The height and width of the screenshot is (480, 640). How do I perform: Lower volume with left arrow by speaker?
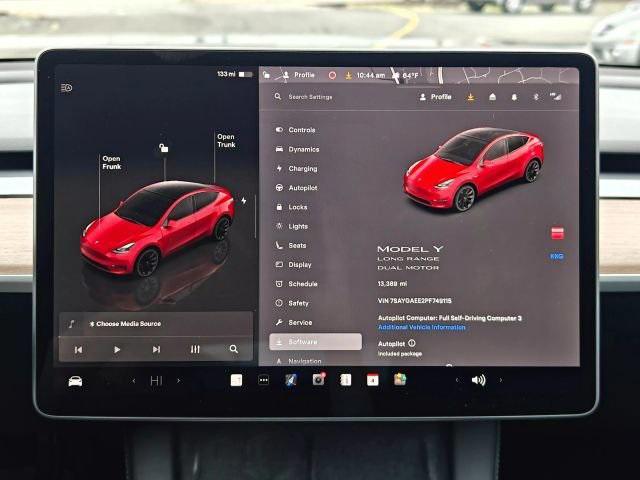pos(456,380)
